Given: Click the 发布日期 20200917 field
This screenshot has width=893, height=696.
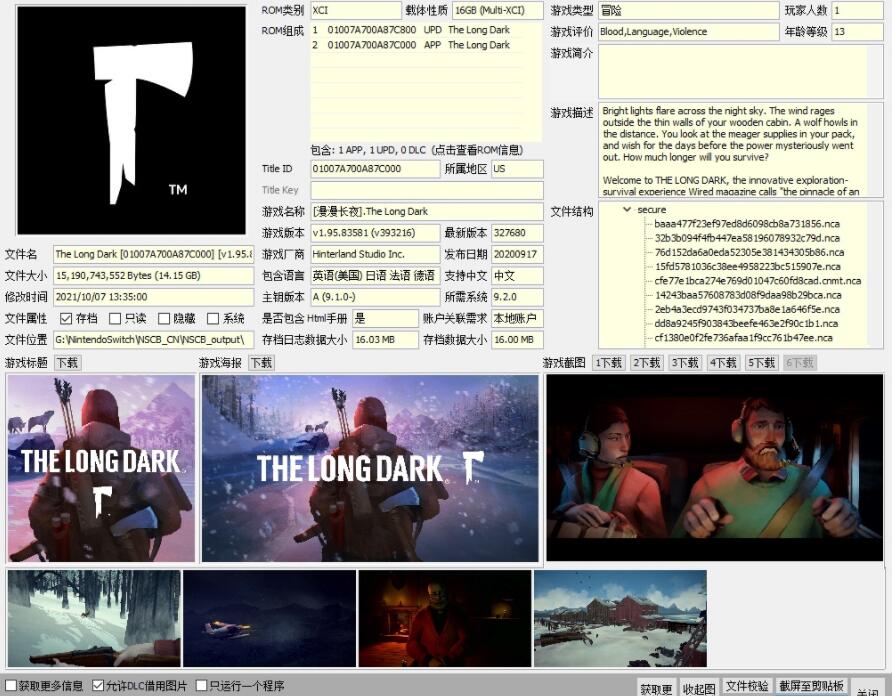Looking at the screenshot, I should pyautogui.click(x=517, y=254).
